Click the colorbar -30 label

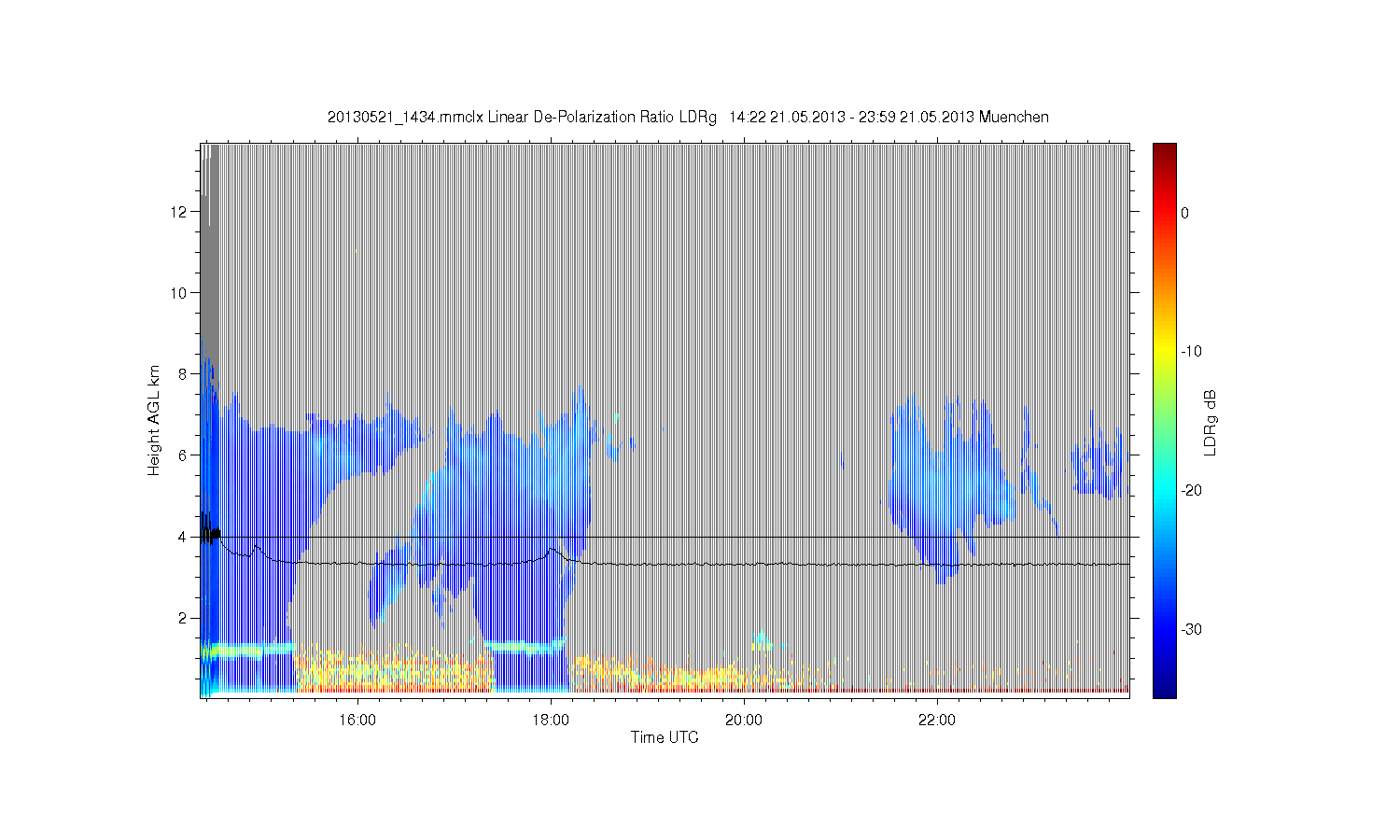click(x=1191, y=630)
